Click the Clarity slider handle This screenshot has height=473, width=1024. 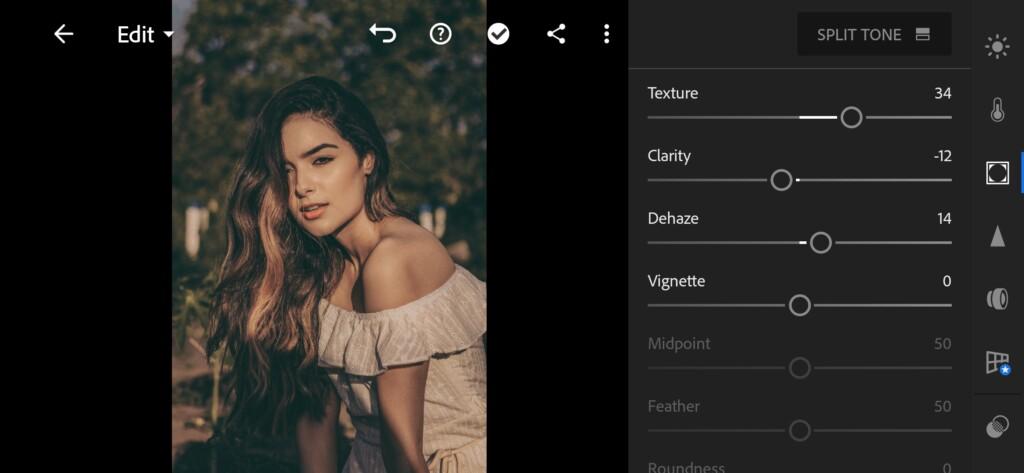[x=781, y=180]
